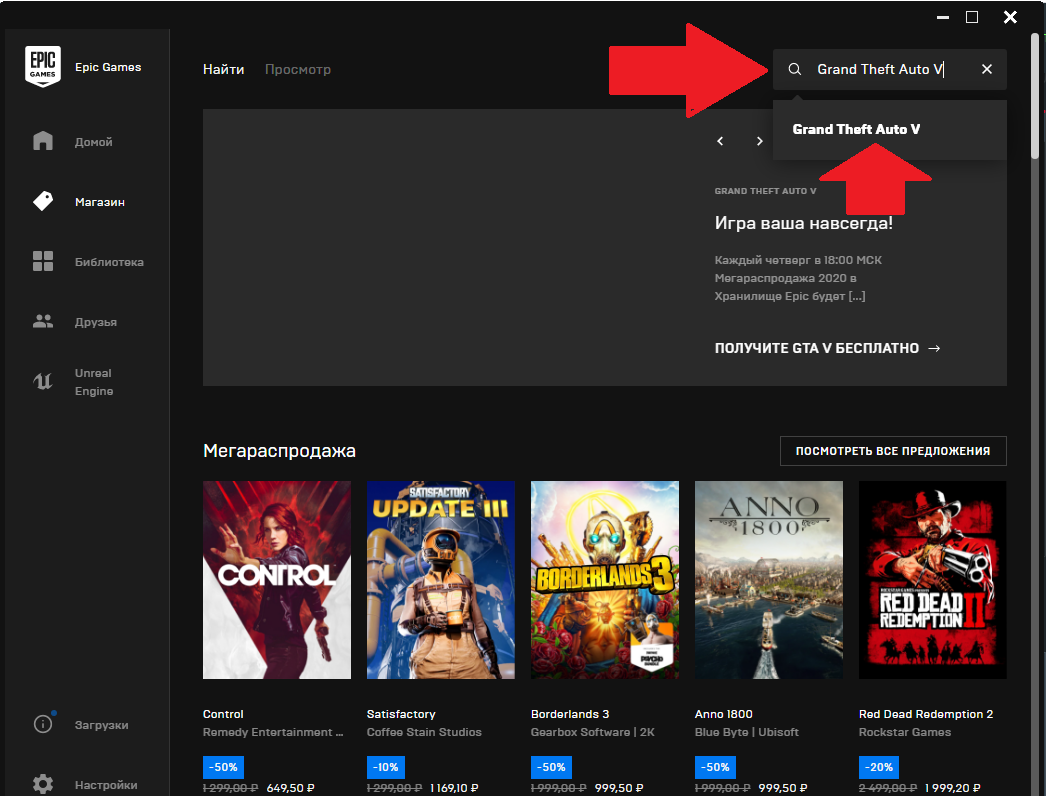Click the Control game title
The height and width of the screenshot is (796, 1046).
(223, 714)
